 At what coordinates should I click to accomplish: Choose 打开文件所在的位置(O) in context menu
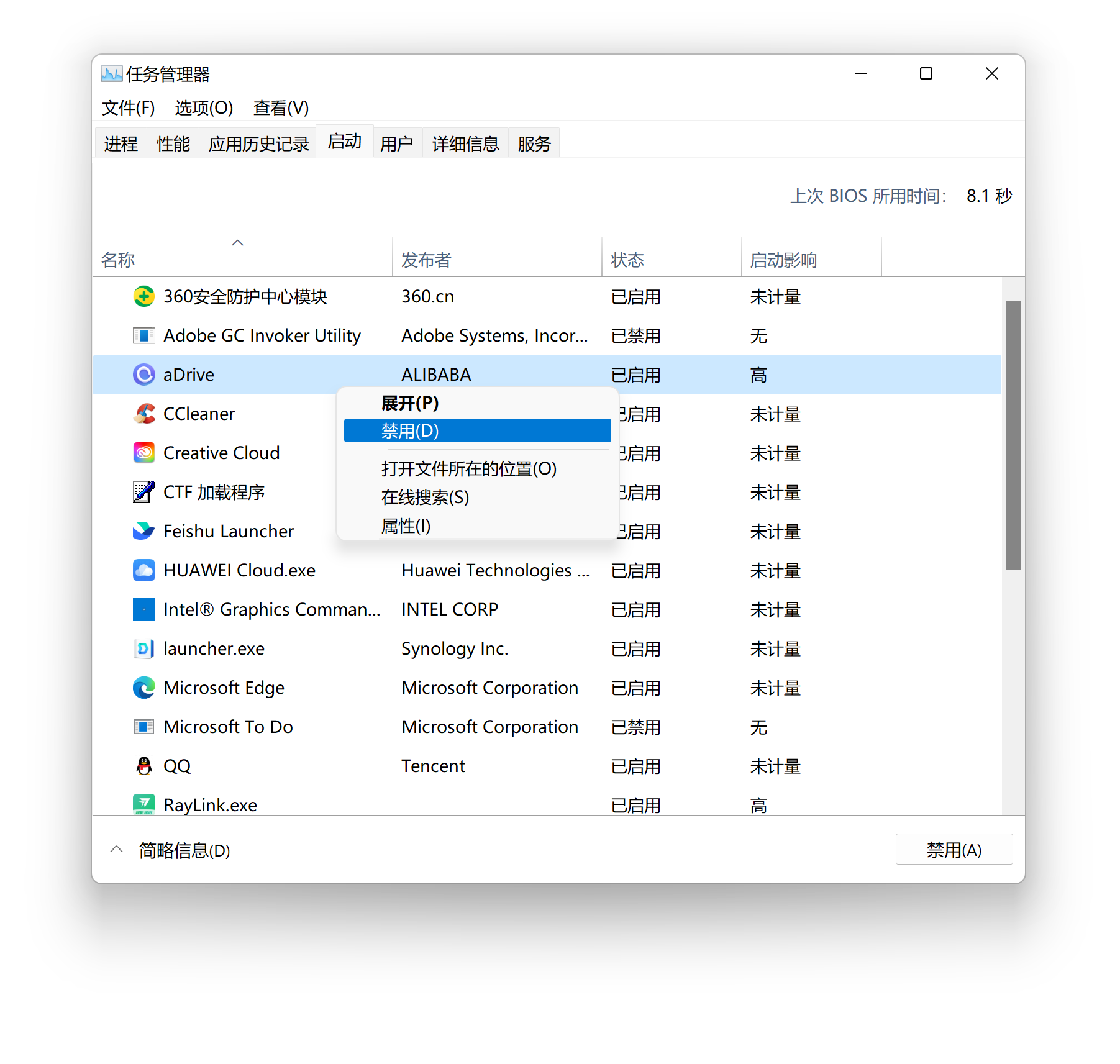click(x=477, y=468)
